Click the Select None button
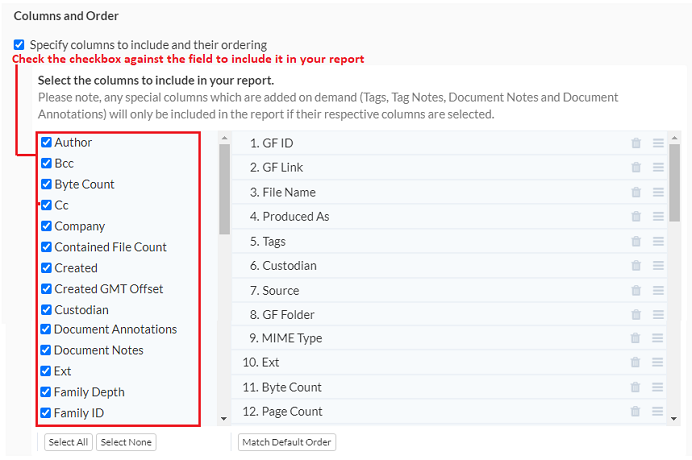The image size is (692, 460). [126, 442]
